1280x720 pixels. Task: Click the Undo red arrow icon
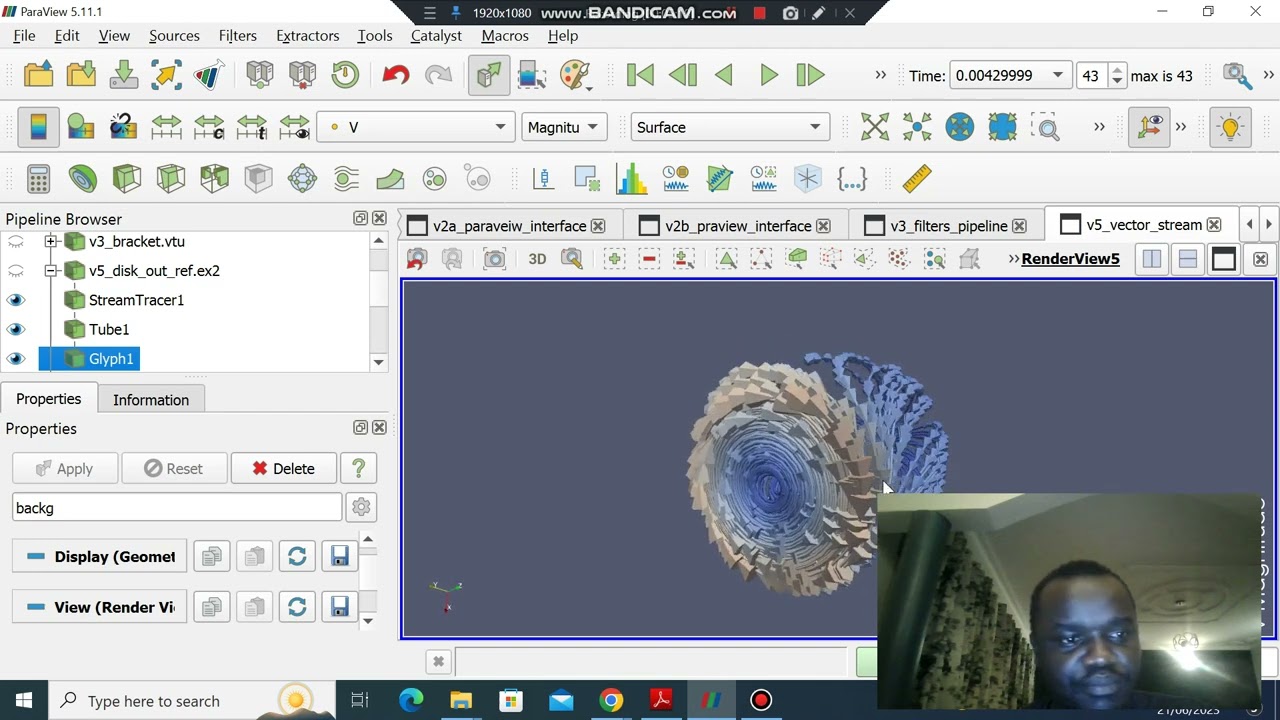(x=395, y=75)
